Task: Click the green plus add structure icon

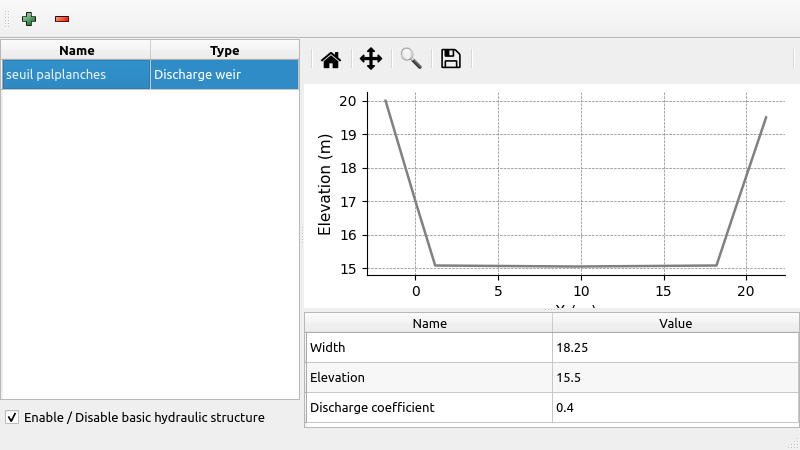Action: point(29,19)
